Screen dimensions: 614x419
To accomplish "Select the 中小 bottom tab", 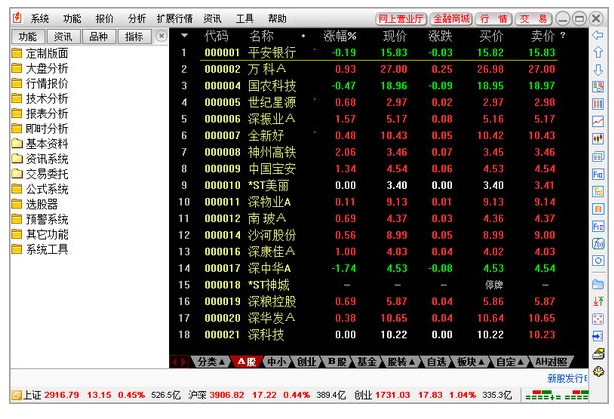I will pyautogui.click(x=276, y=362).
